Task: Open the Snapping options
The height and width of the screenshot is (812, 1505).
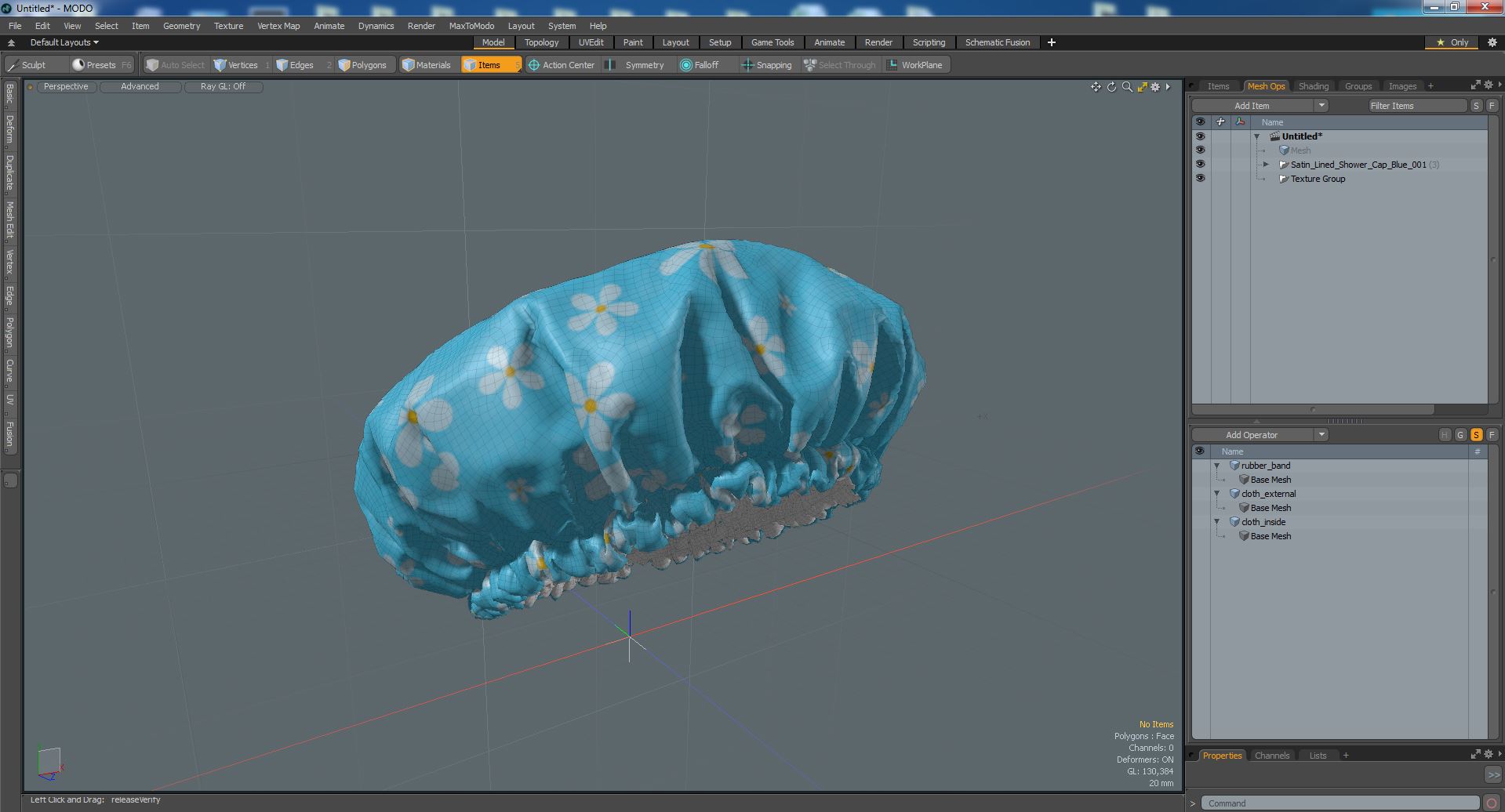Action: (767, 65)
